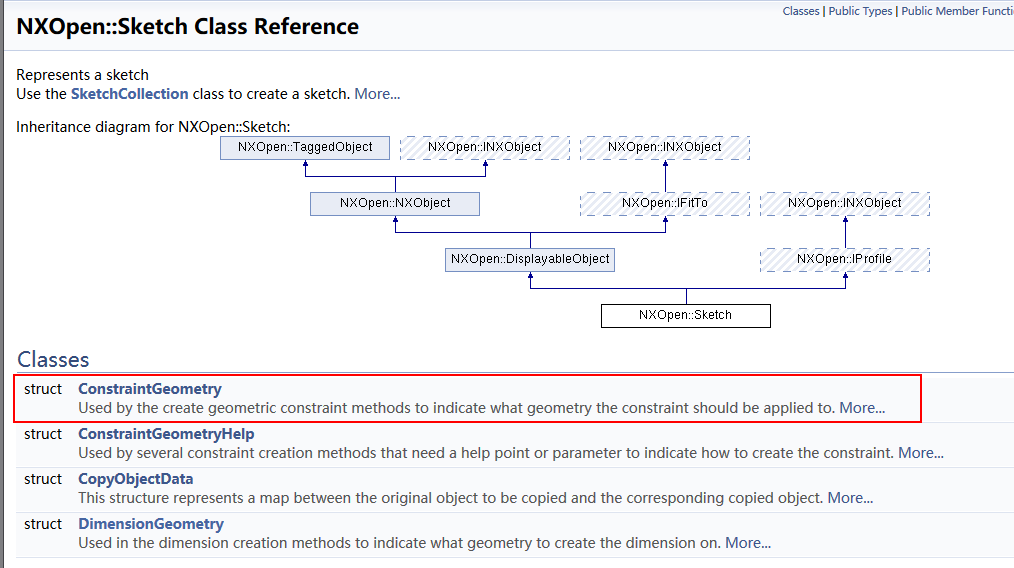This screenshot has height=568, width=1014.
Task: Open NXOpen::DisplayableObject diagram node
Action: pyautogui.click(x=530, y=259)
